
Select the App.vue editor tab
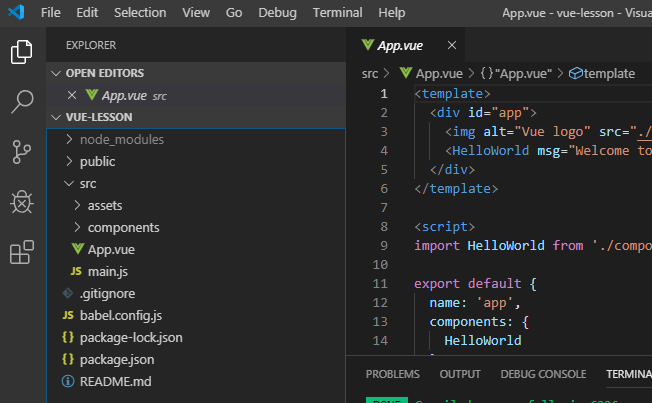405,45
